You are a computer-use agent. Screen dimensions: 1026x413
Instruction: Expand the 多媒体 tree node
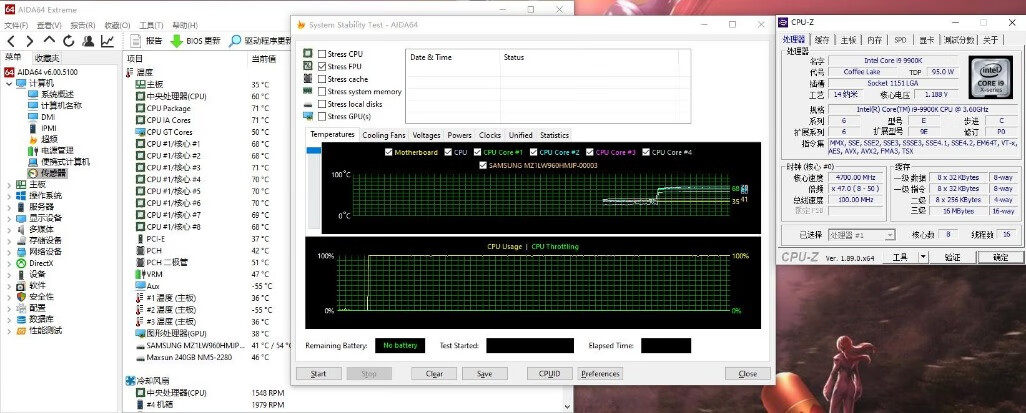point(9,230)
